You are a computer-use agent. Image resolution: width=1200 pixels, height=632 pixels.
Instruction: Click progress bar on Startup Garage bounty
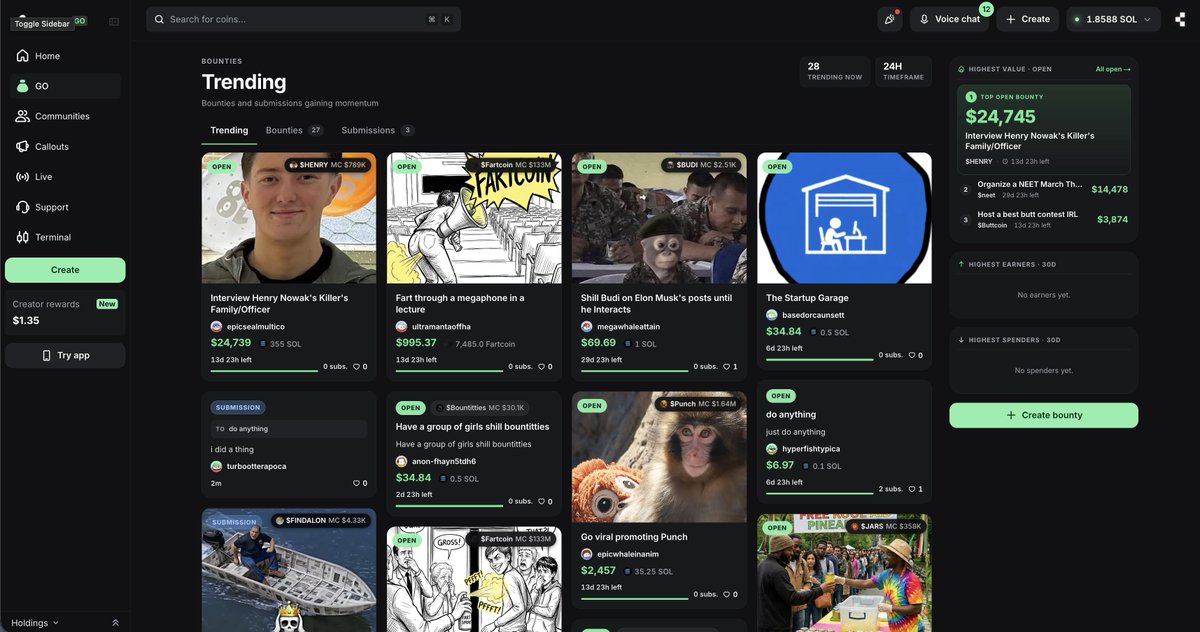point(820,359)
